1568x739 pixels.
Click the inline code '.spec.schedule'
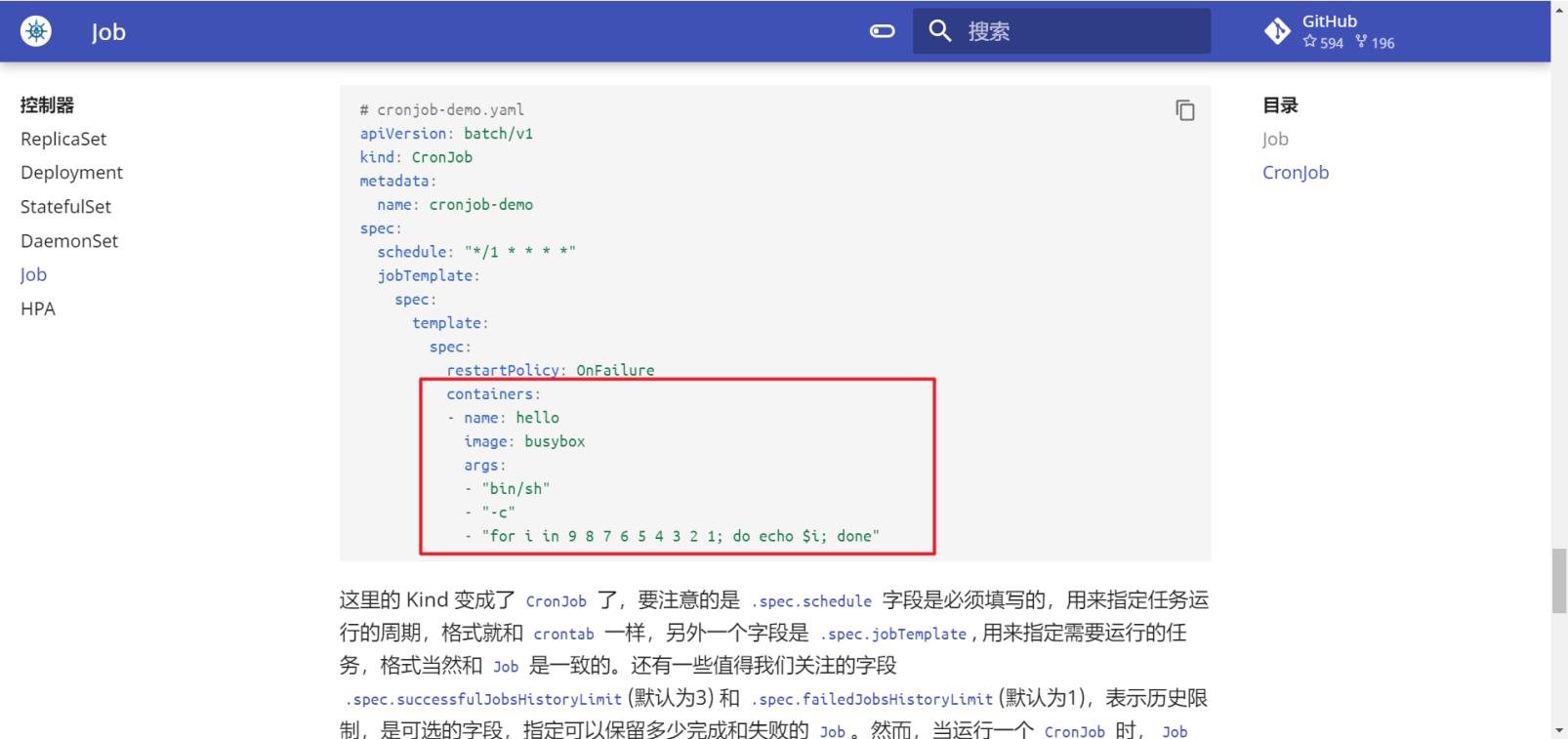click(x=811, y=601)
